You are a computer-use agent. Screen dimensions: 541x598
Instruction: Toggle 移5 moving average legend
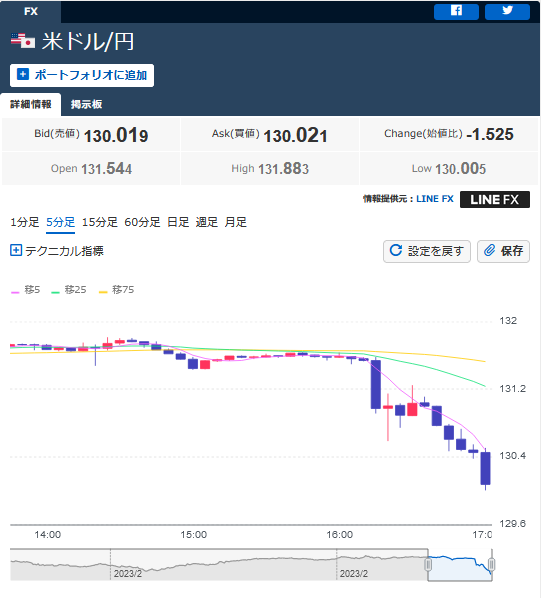pyautogui.click(x=26, y=290)
